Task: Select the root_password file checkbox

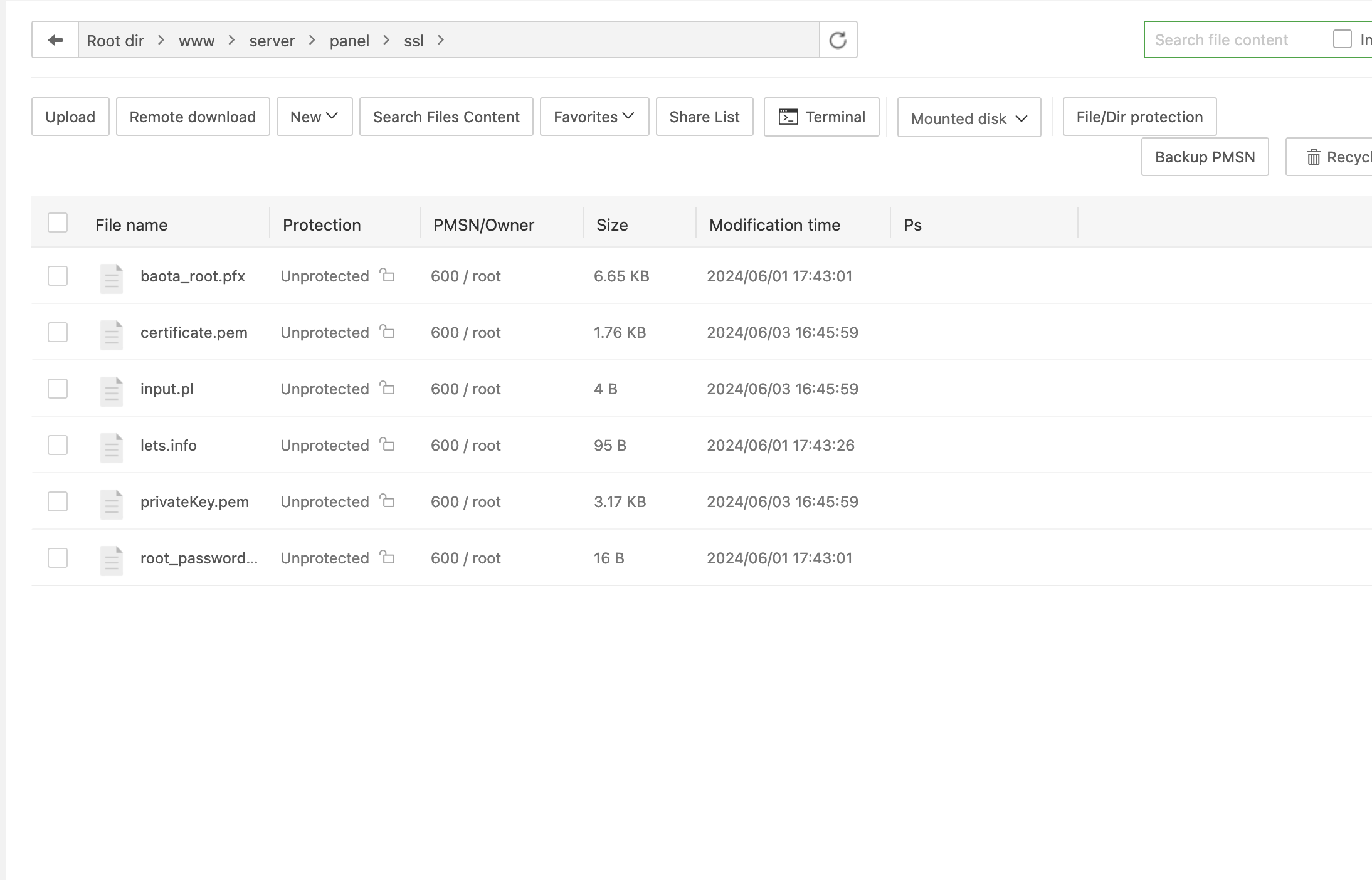Action: 58,558
